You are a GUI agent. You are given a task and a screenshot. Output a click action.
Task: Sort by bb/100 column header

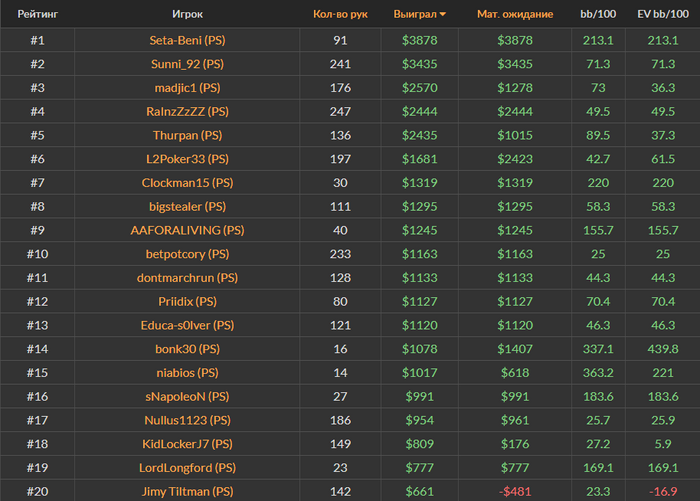[x=596, y=15]
